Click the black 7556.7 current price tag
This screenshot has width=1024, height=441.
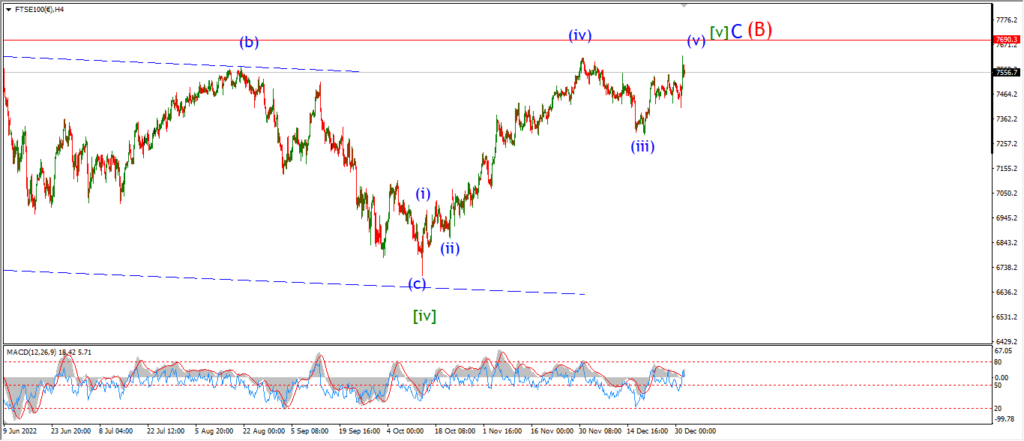1007,73
